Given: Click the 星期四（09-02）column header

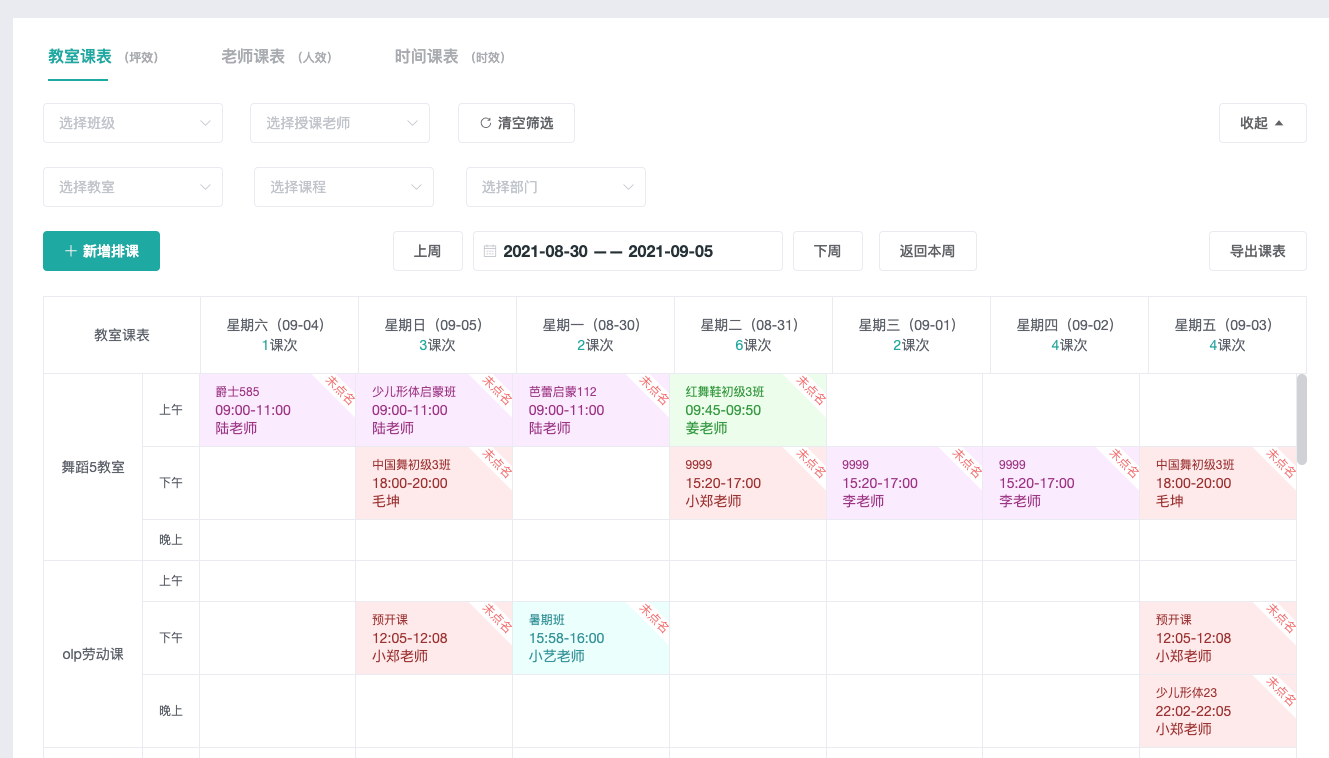Looking at the screenshot, I should 1069,335.
